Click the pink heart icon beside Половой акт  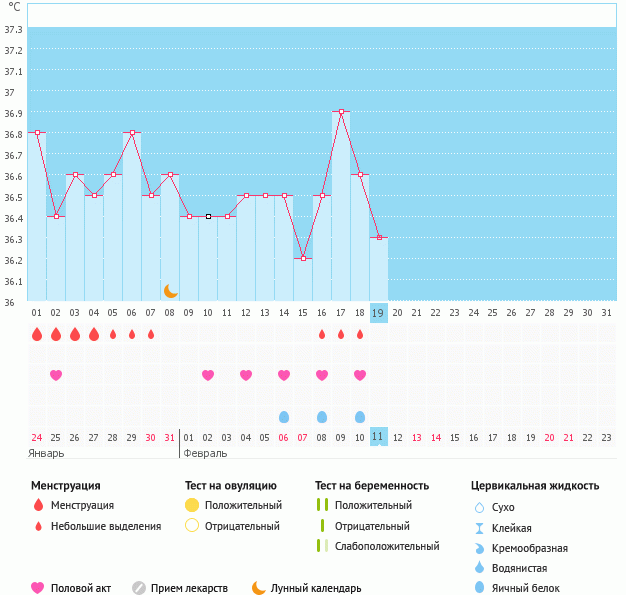coord(39,588)
